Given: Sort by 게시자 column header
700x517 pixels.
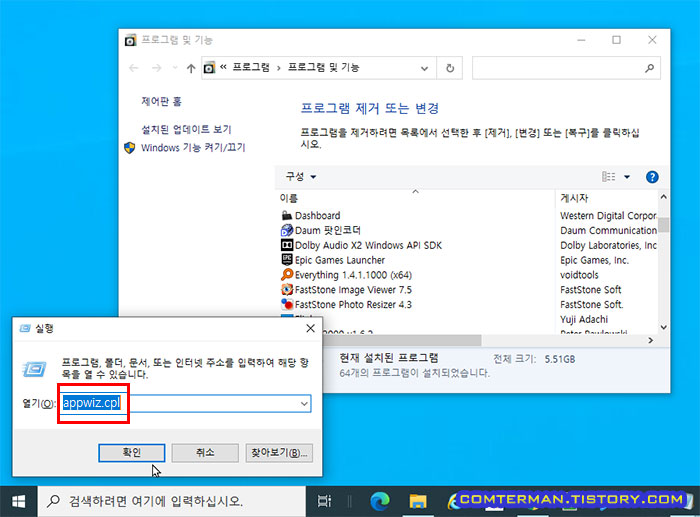Looking at the screenshot, I should tap(575, 198).
